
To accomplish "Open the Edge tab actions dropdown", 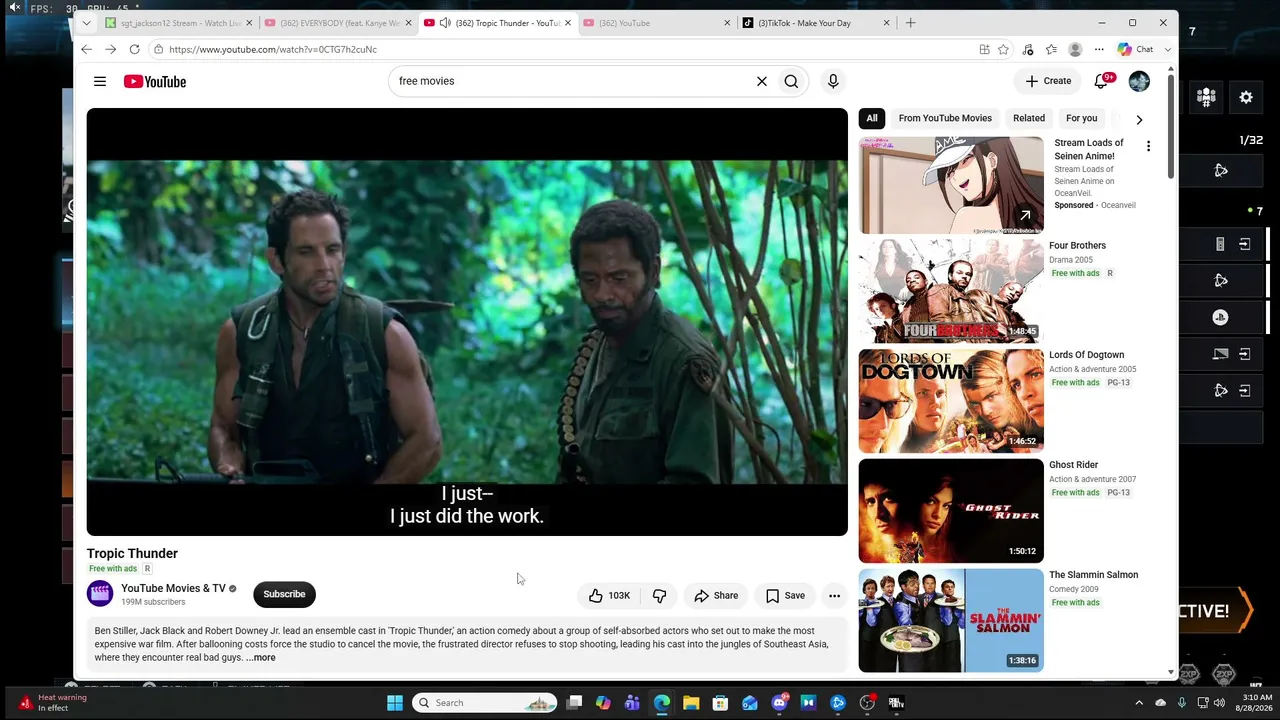I will 87,23.
